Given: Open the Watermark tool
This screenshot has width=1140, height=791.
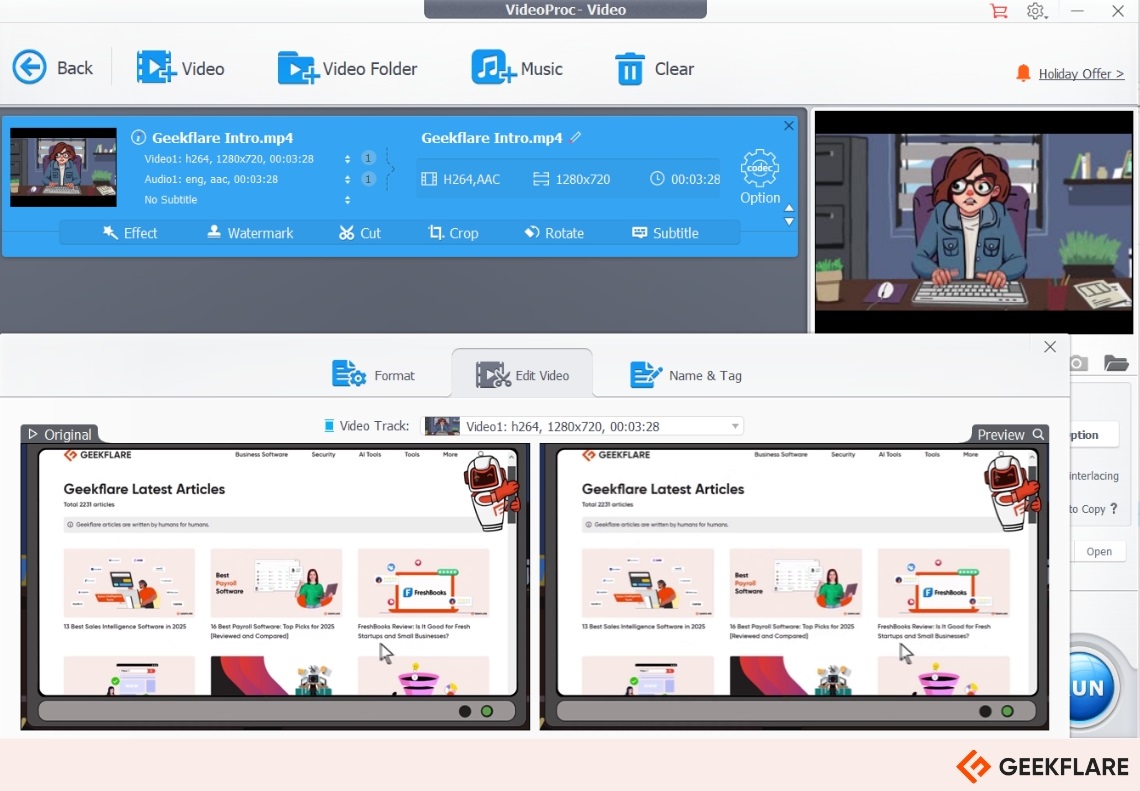Looking at the screenshot, I should [250, 233].
